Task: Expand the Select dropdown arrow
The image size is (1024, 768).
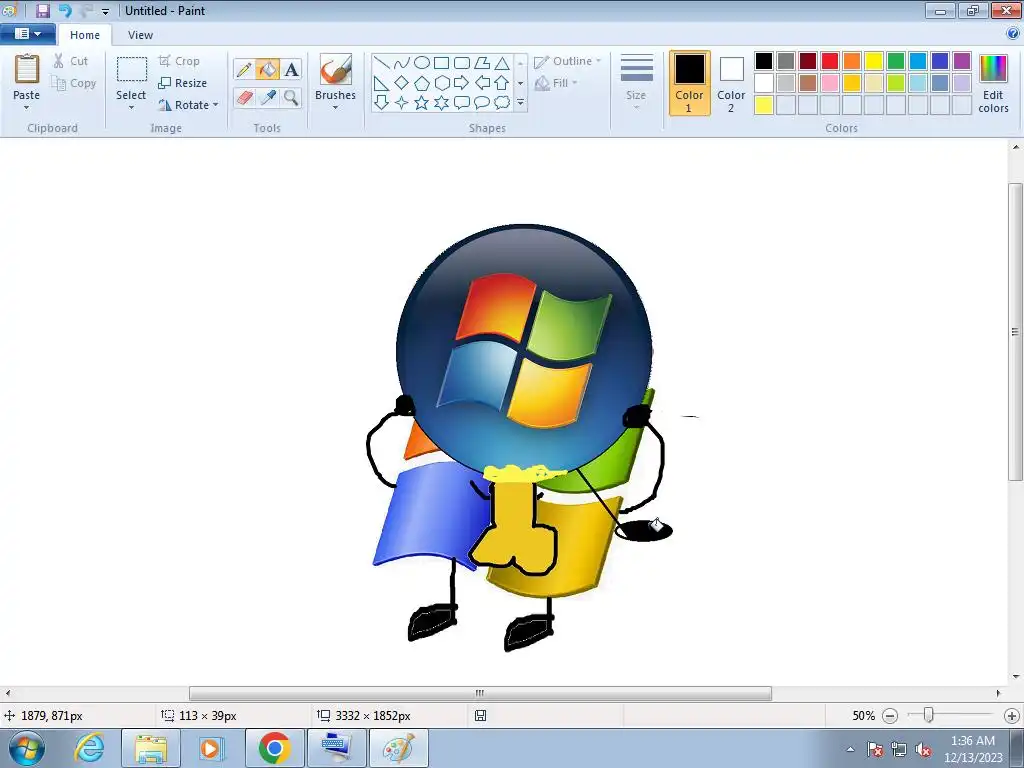Action: point(131,107)
